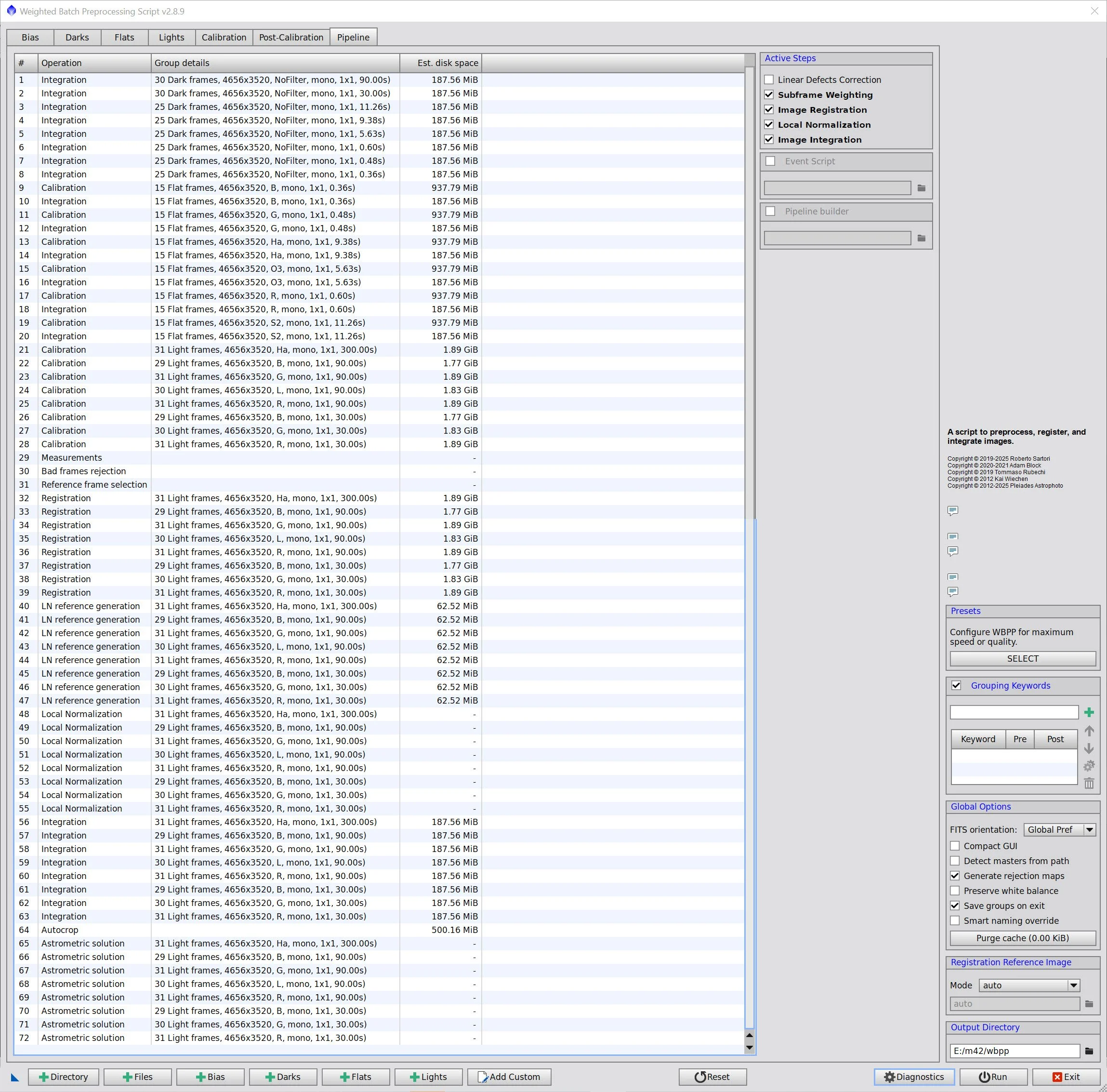This screenshot has width=1107, height=1092.
Task: Click the green plus to add grouping keyword
Action: (1089, 712)
